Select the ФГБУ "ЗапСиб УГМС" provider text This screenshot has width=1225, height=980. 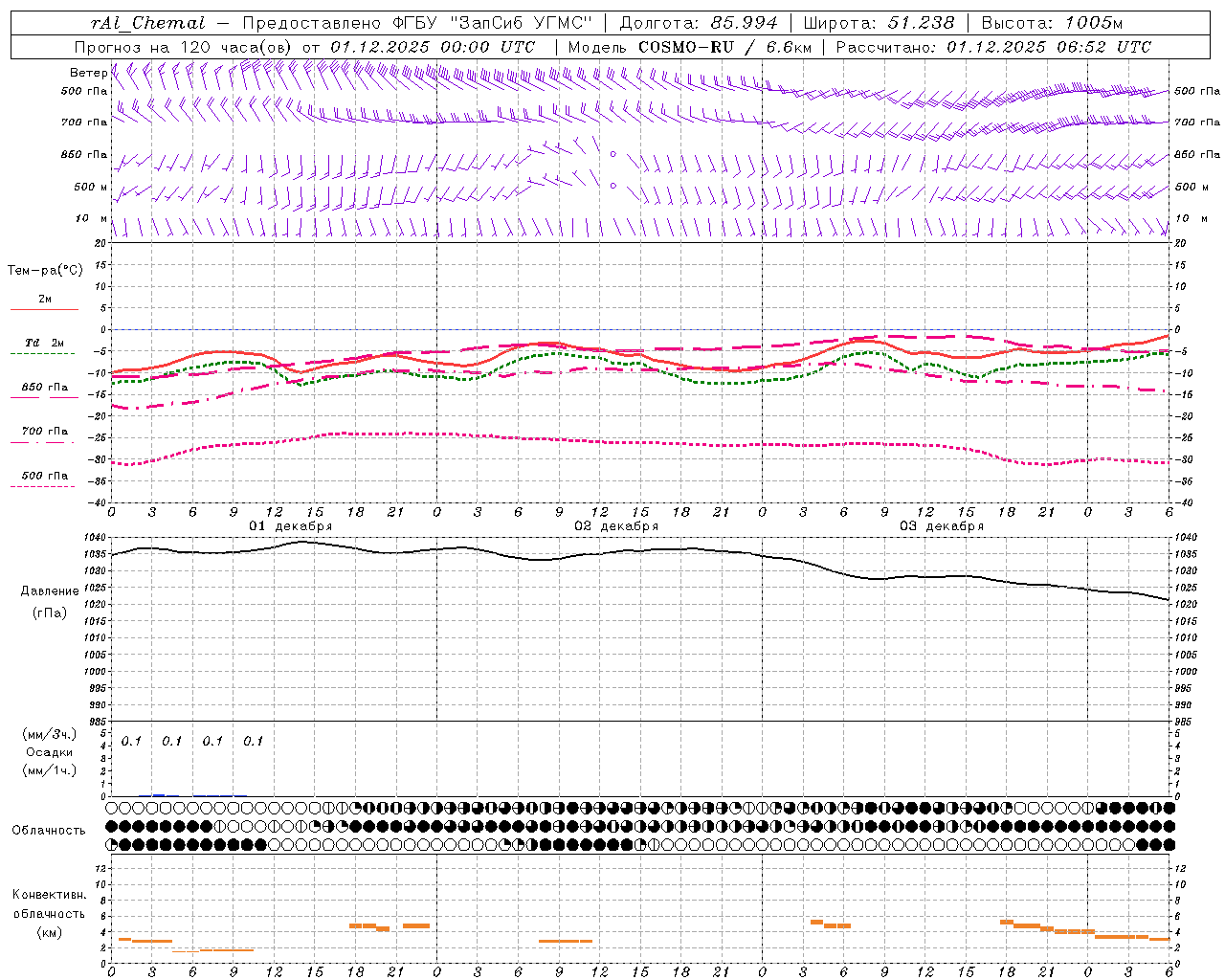click(493, 24)
